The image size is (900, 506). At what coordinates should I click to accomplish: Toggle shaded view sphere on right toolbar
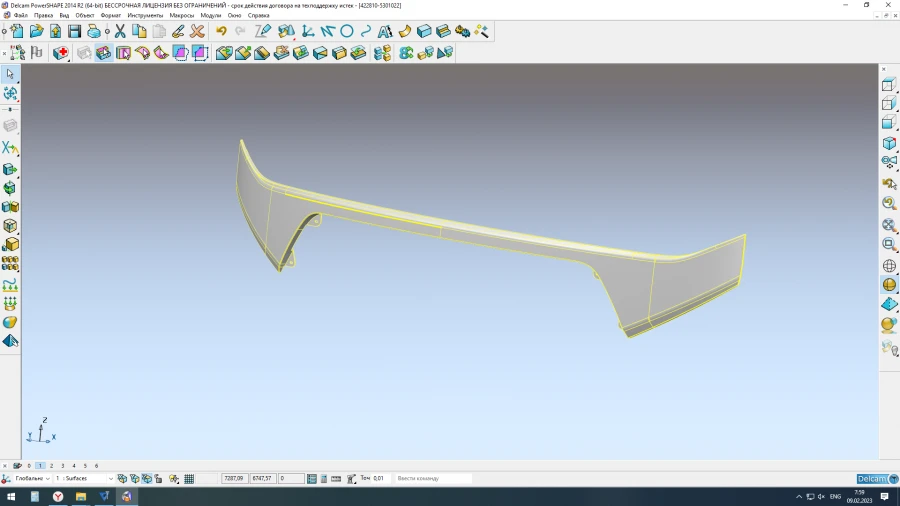pos(889,285)
